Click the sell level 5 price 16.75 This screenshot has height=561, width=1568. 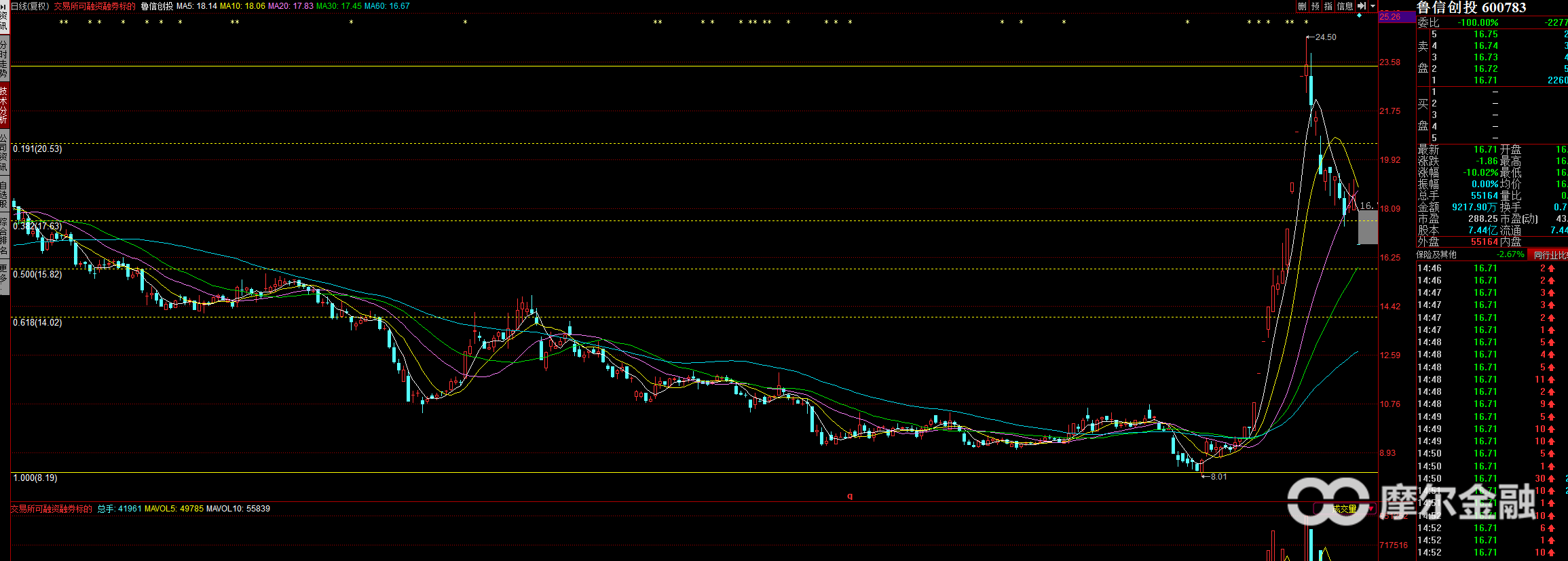tap(1485, 34)
